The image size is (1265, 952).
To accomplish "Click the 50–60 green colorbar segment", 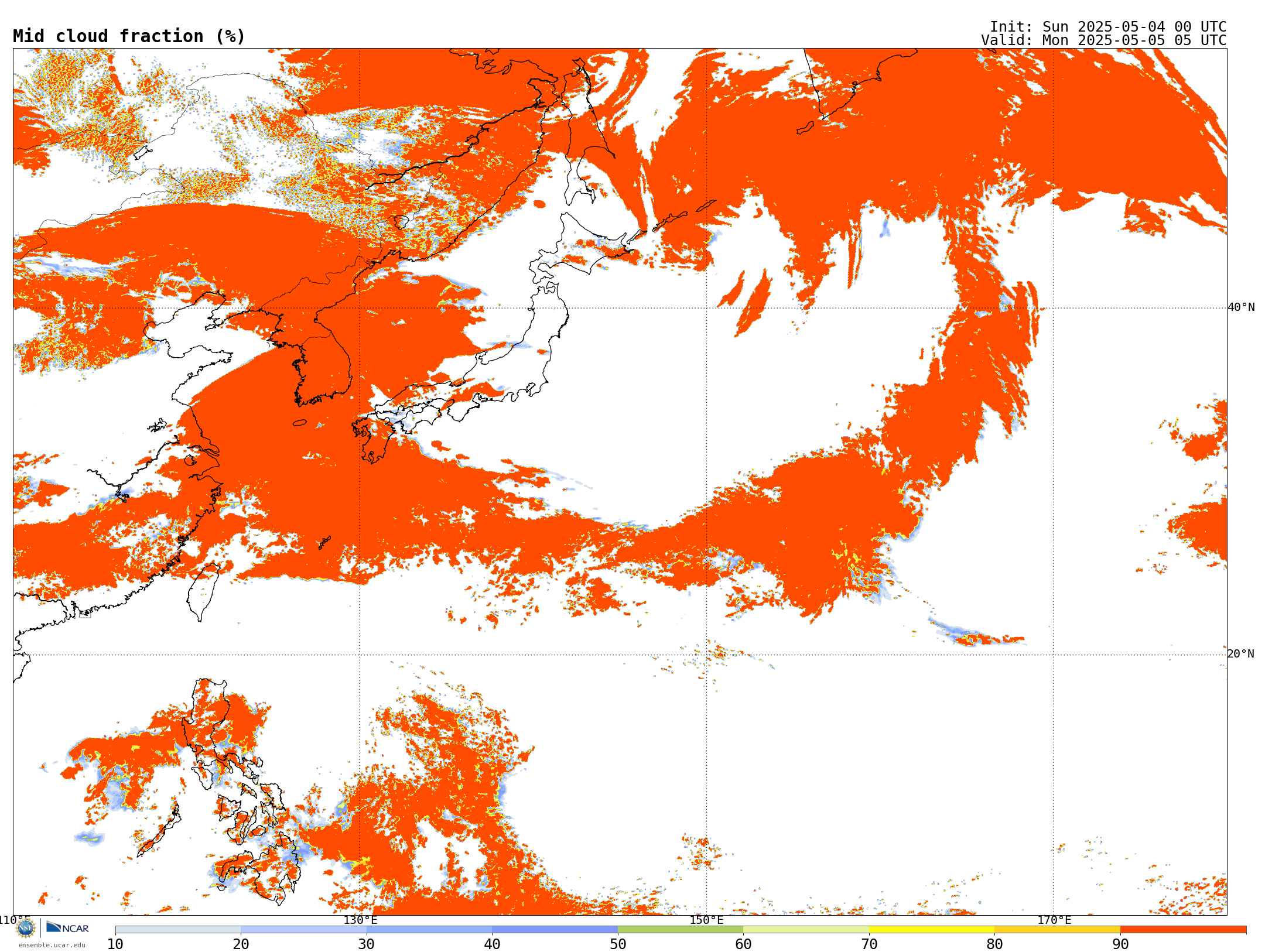I will pos(681,930).
